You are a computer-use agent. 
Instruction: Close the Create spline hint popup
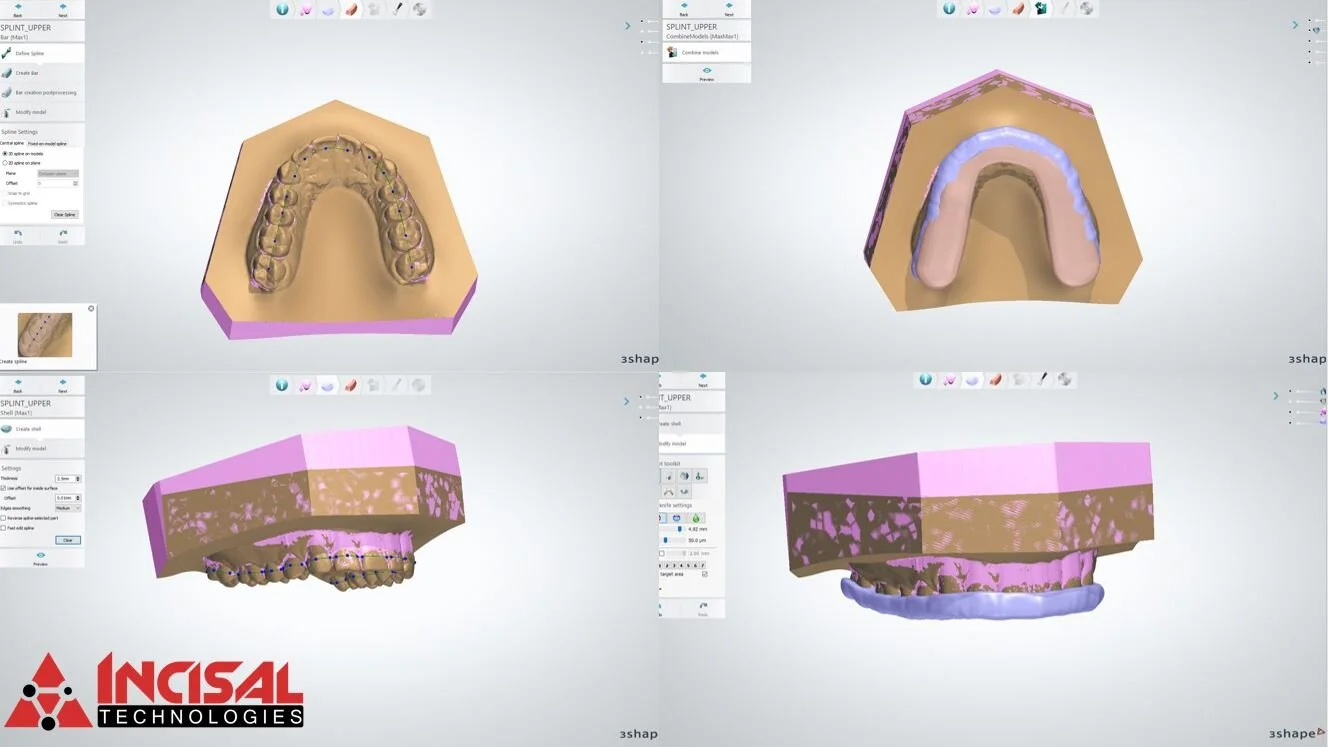pos(91,308)
